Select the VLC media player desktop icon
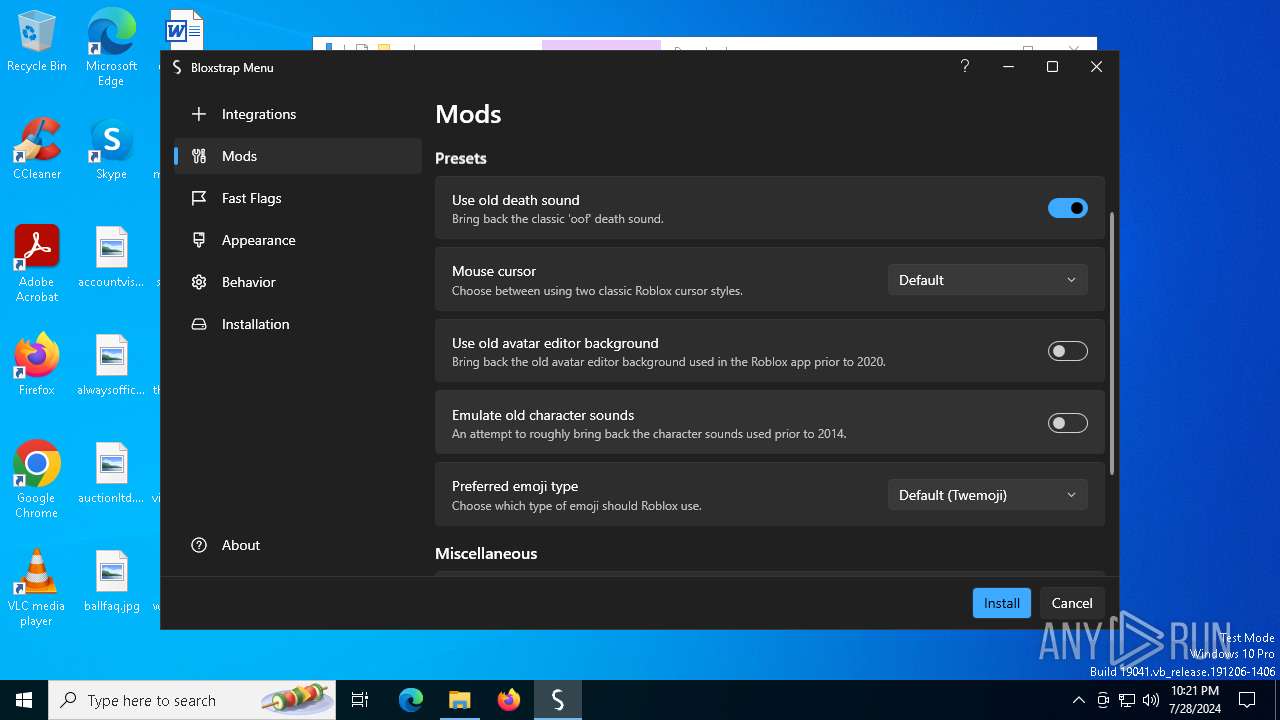 click(37, 587)
